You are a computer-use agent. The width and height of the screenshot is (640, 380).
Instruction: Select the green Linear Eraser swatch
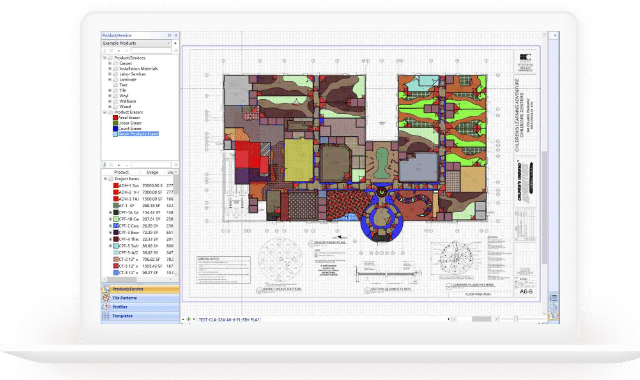coord(116,123)
